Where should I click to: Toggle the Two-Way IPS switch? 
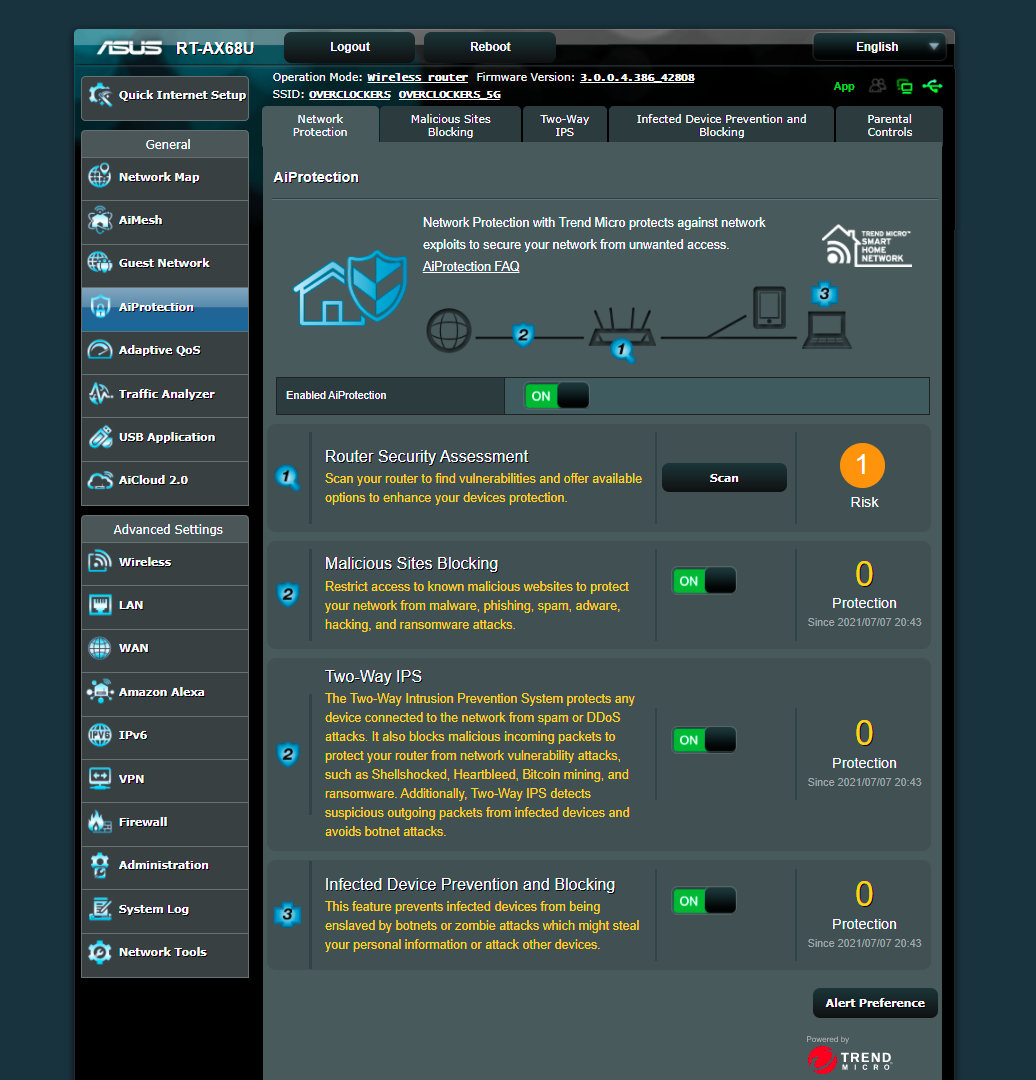704,740
